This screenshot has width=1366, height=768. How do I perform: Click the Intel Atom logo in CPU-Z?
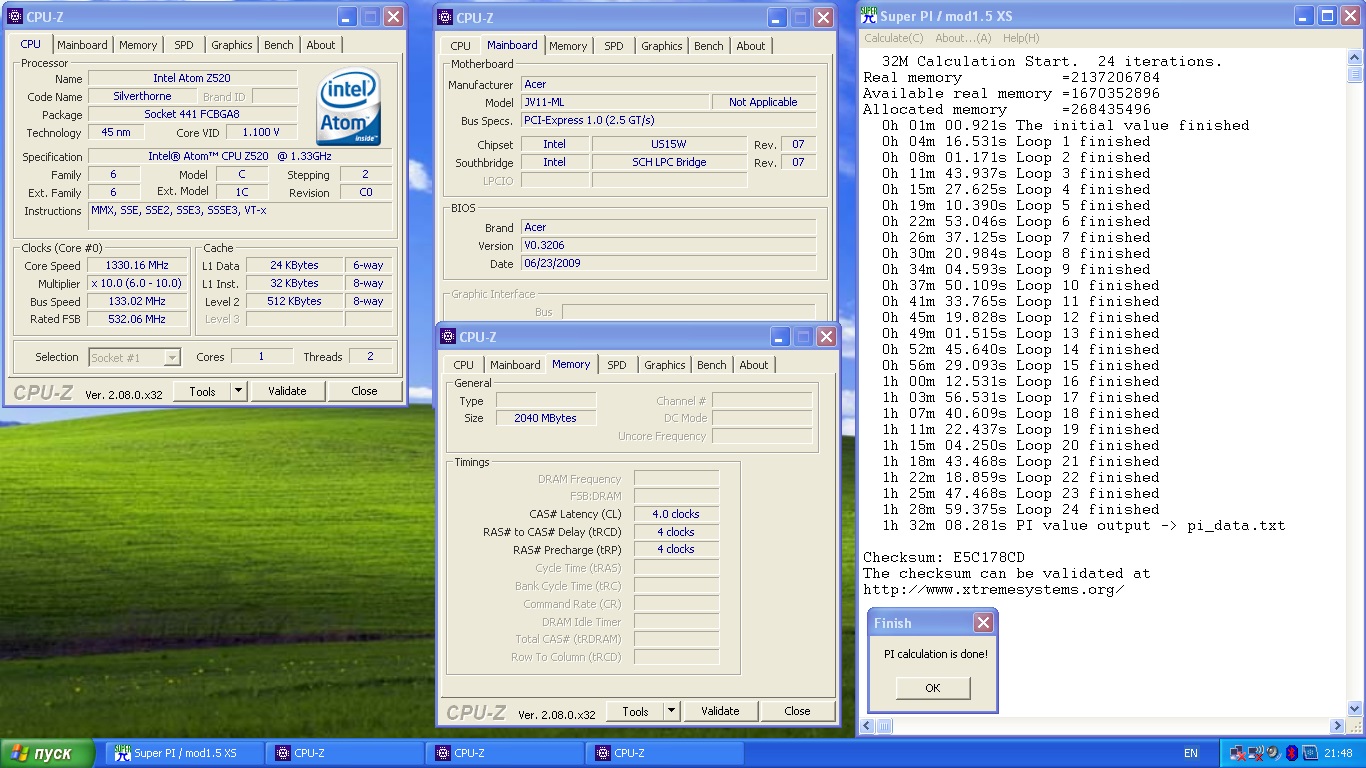pyautogui.click(x=349, y=107)
